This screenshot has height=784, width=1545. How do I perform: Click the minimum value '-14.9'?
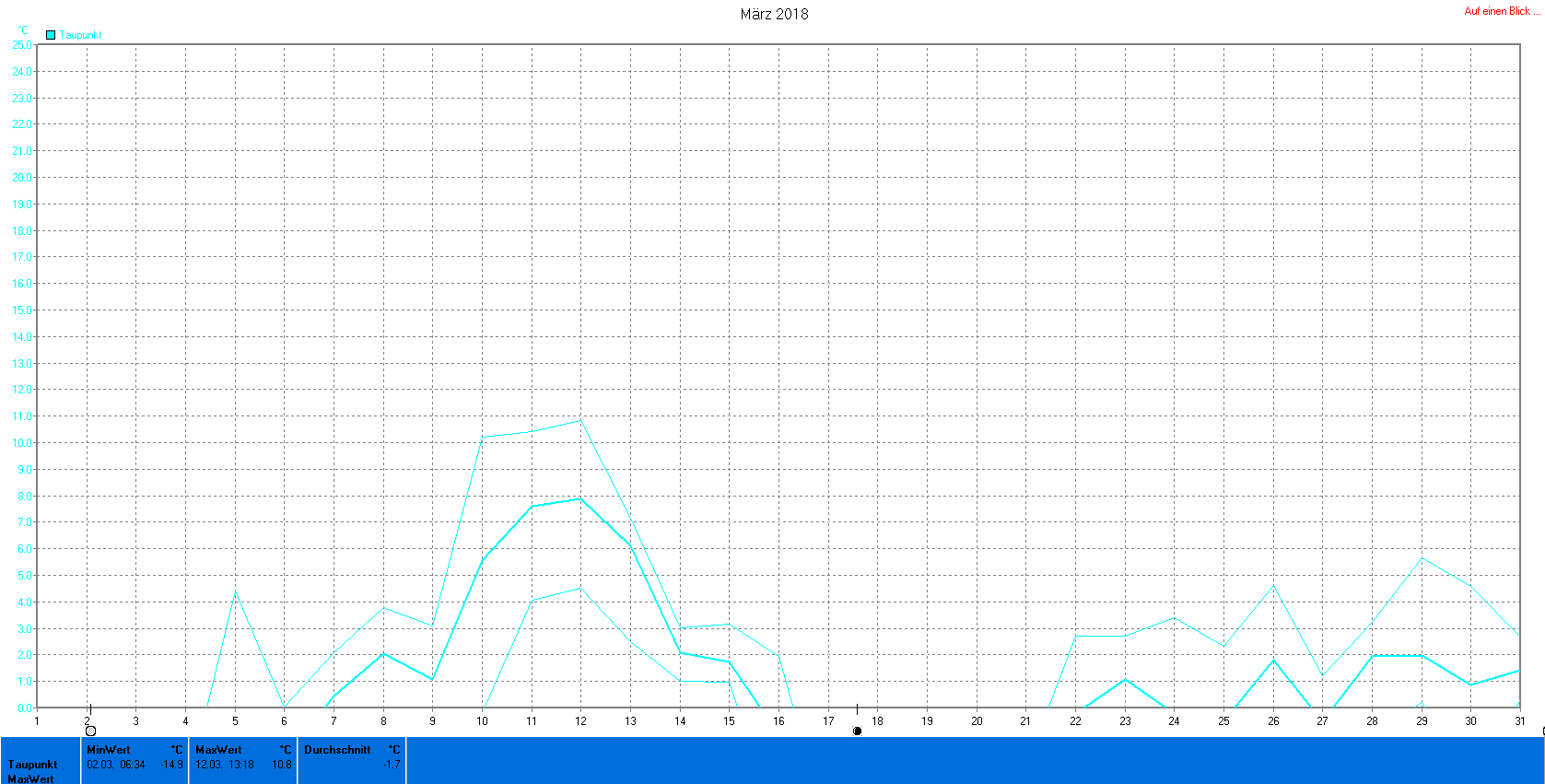[x=171, y=765]
